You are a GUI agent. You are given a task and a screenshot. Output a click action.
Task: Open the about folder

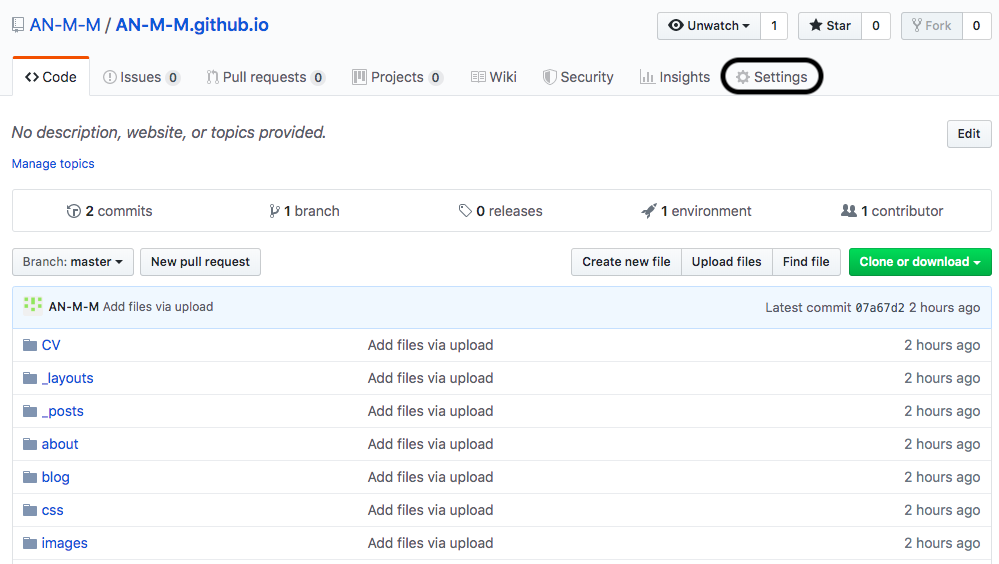point(60,444)
